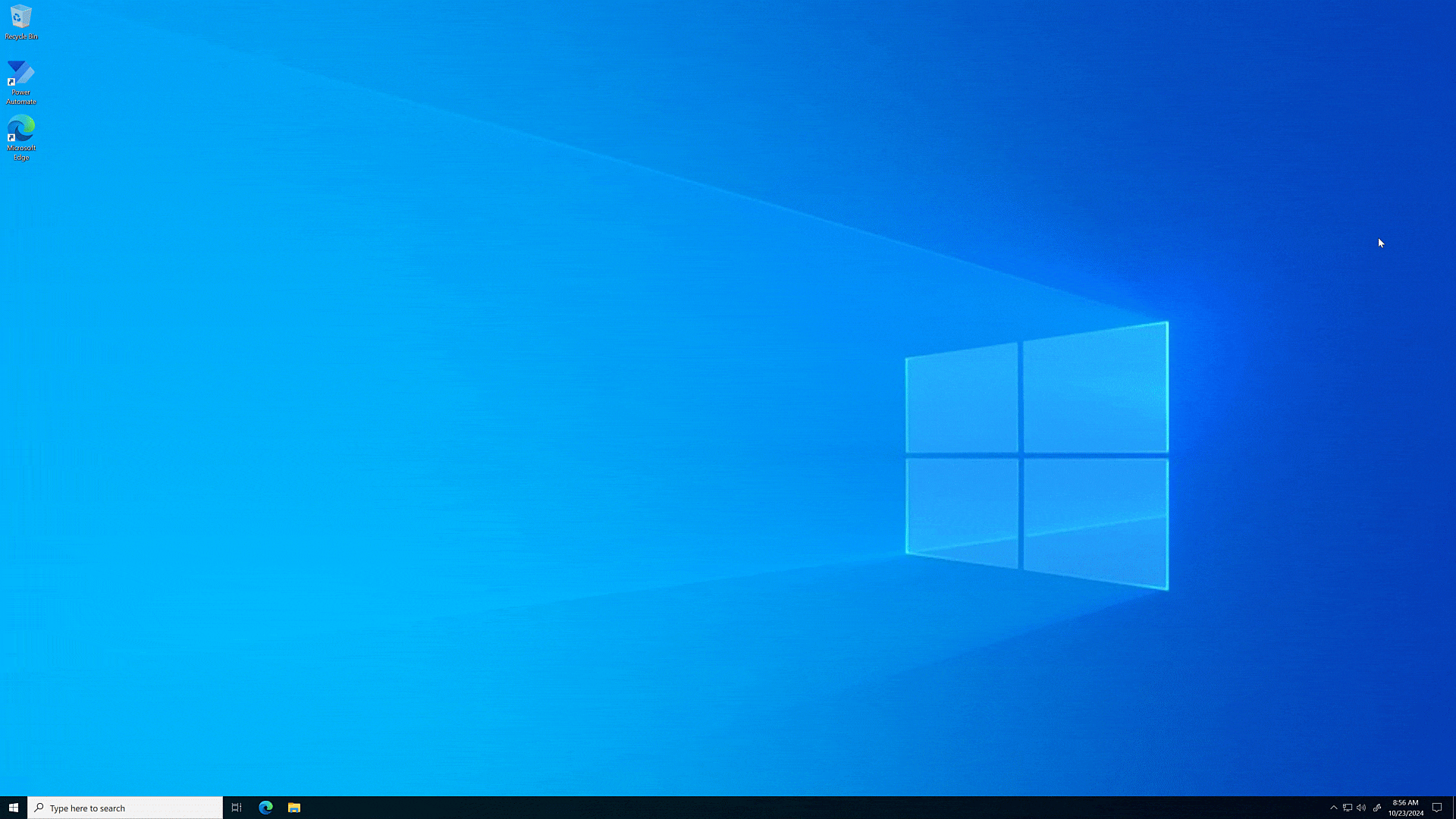This screenshot has height=819, width=1456.
Task: Click the date 10/23/2024 in tray
Action: coord(1404,812)
